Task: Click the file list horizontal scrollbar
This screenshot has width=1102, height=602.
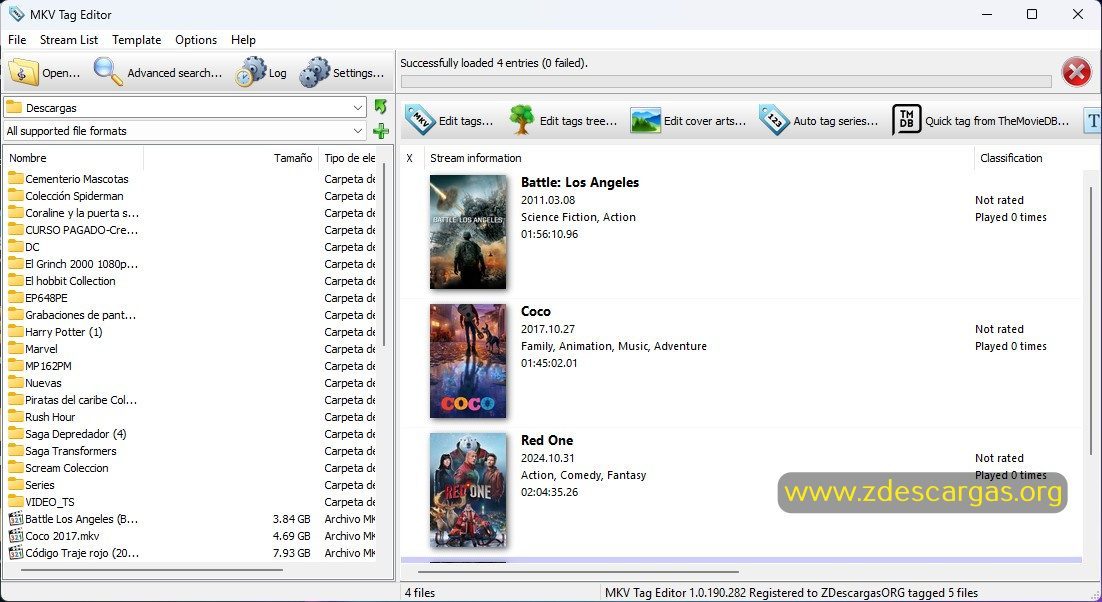Action: pos(152,570)
